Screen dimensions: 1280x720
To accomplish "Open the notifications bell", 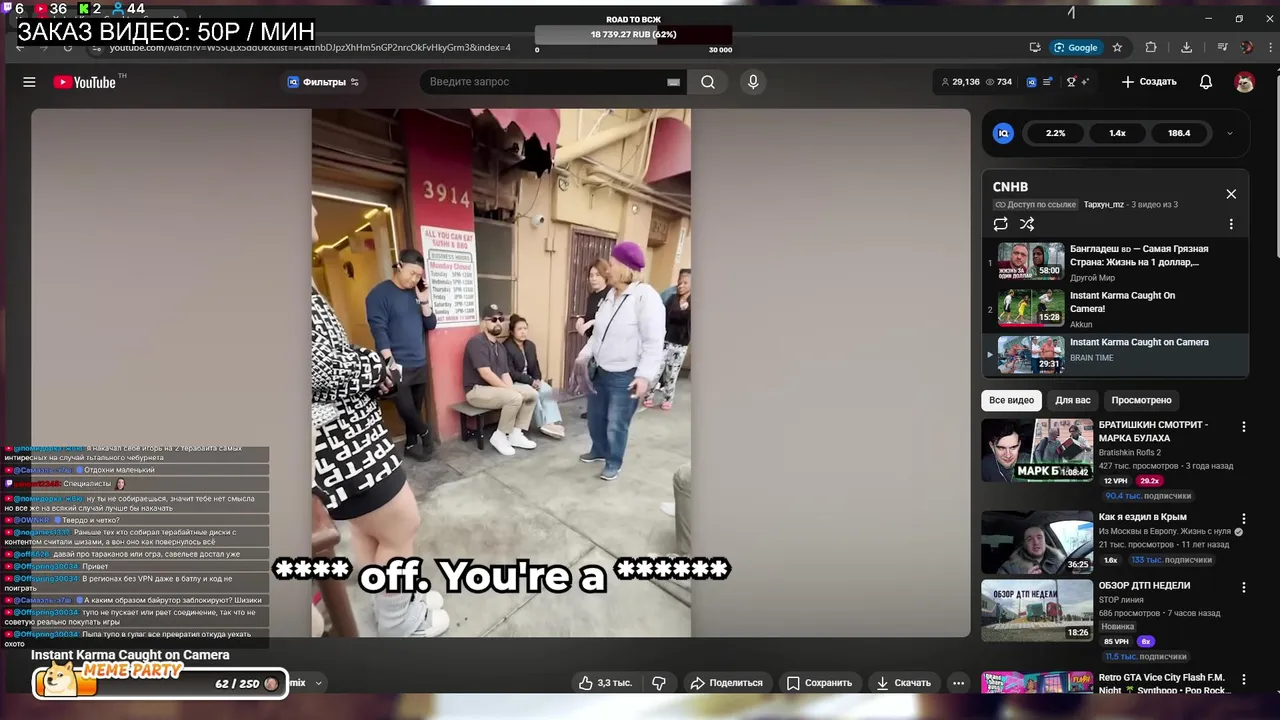I will coord(1206,82).
